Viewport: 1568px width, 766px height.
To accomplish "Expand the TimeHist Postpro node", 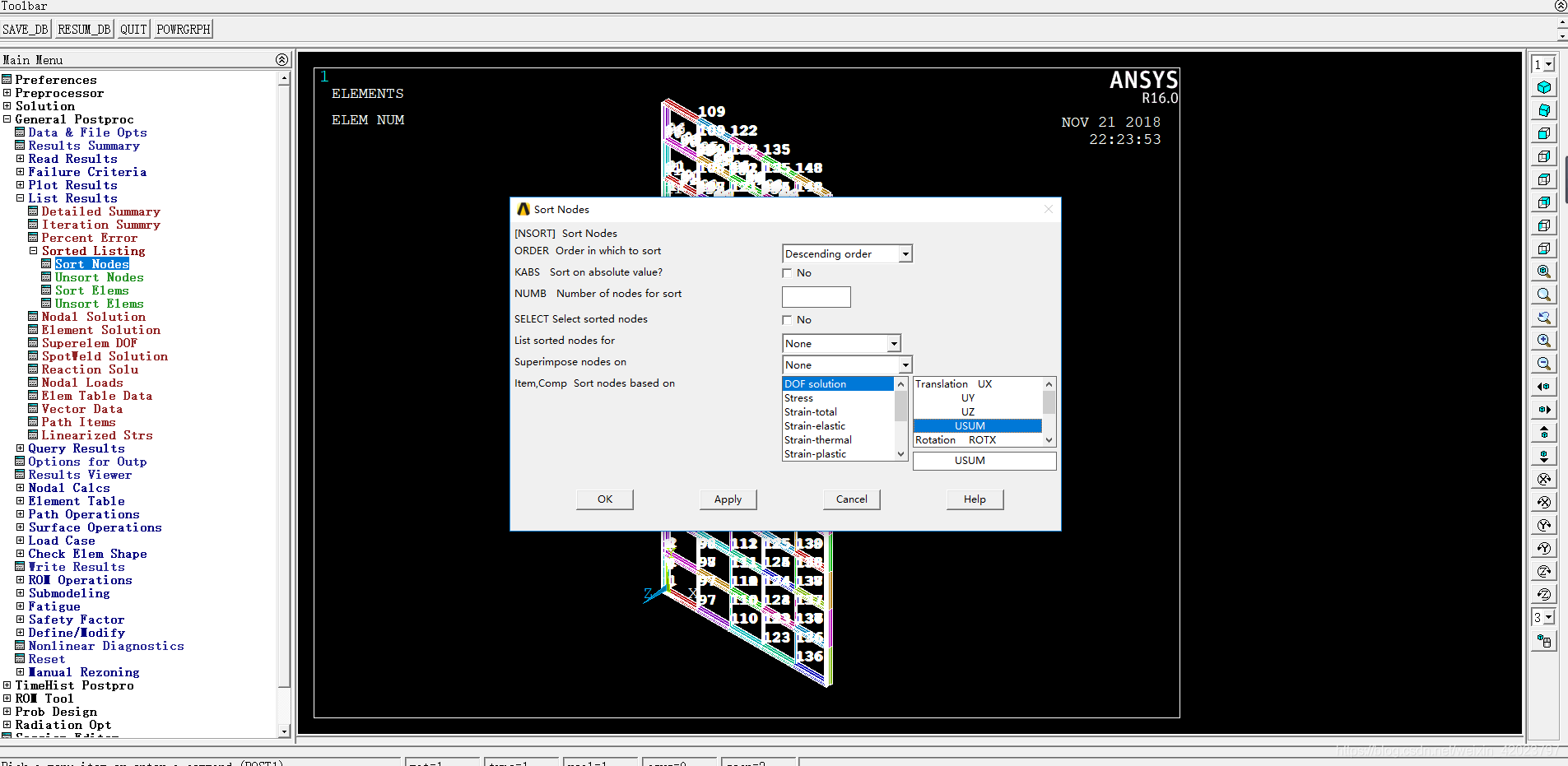I will coord(7,685).
